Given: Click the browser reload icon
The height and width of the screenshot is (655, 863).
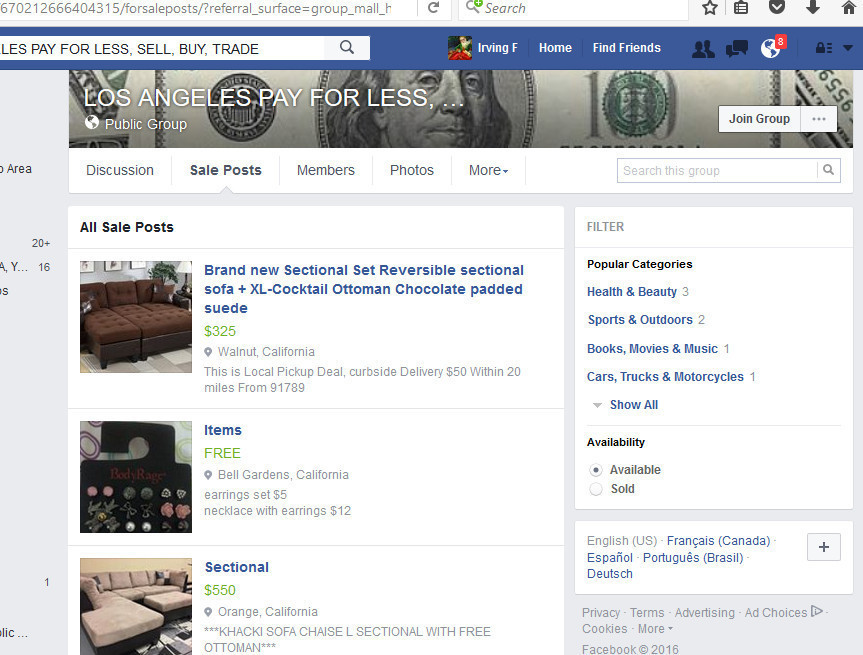Looking at the screenshot, I should click(x=434, y=7).
